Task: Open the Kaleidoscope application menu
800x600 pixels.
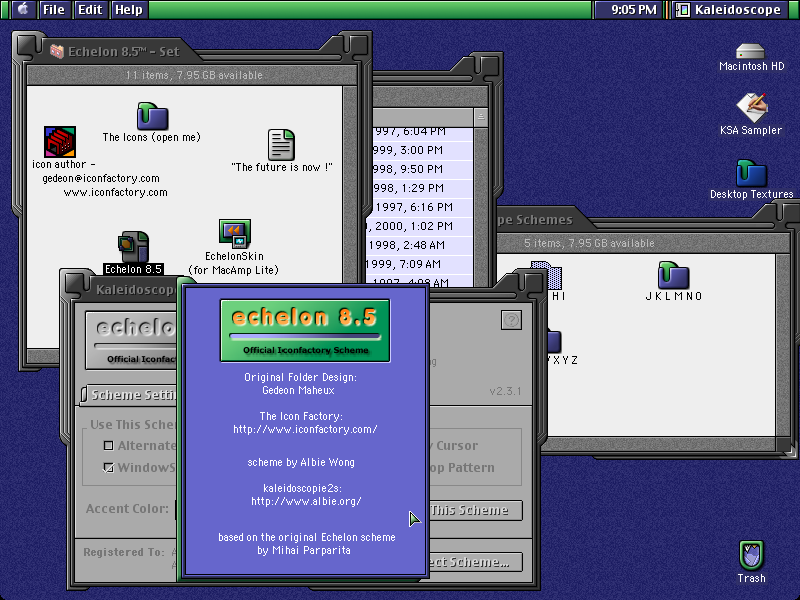Action: click(729, 9)
